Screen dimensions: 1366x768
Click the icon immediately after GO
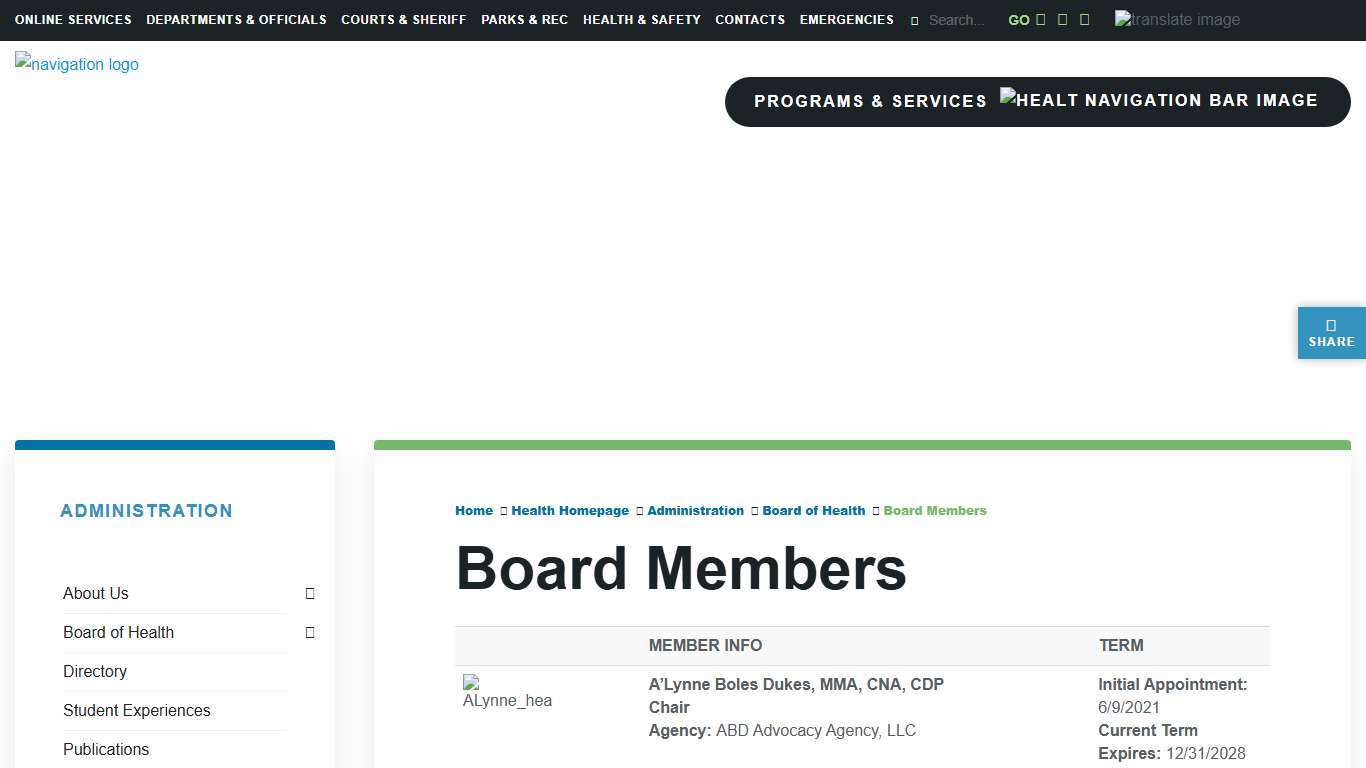point(1041,20)
